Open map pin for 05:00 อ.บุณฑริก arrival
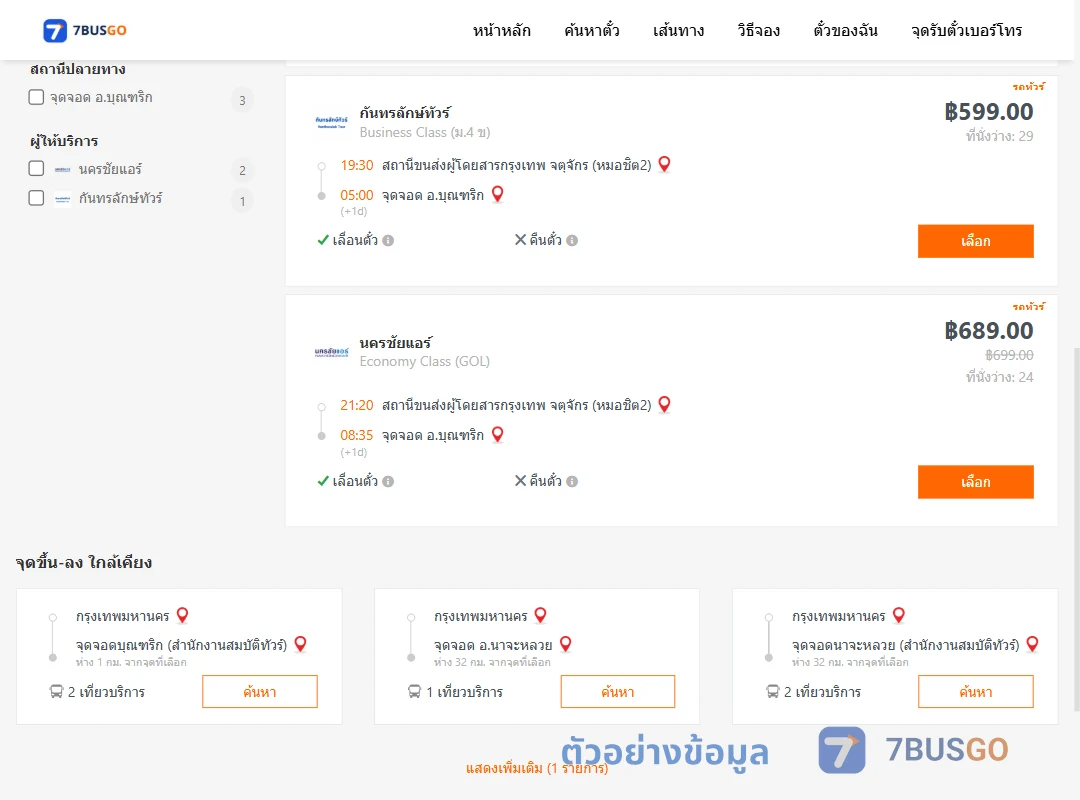This screenshot has width=1080, height=800. (x=497, y=194)
